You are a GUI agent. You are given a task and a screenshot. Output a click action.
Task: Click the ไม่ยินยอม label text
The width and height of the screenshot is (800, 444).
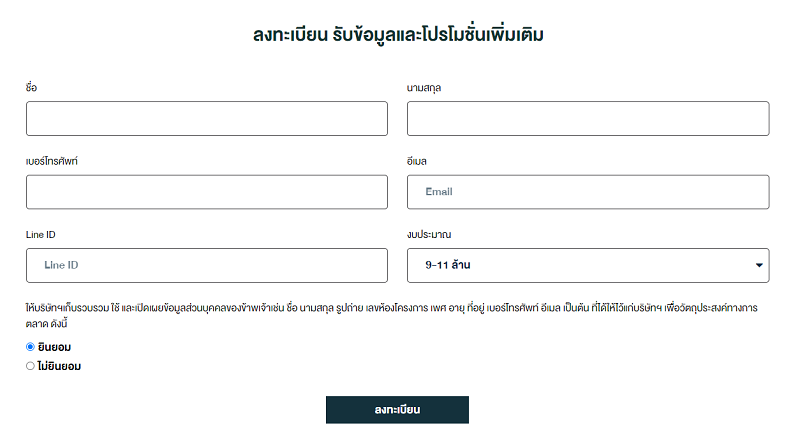click(x=59, y=366)
